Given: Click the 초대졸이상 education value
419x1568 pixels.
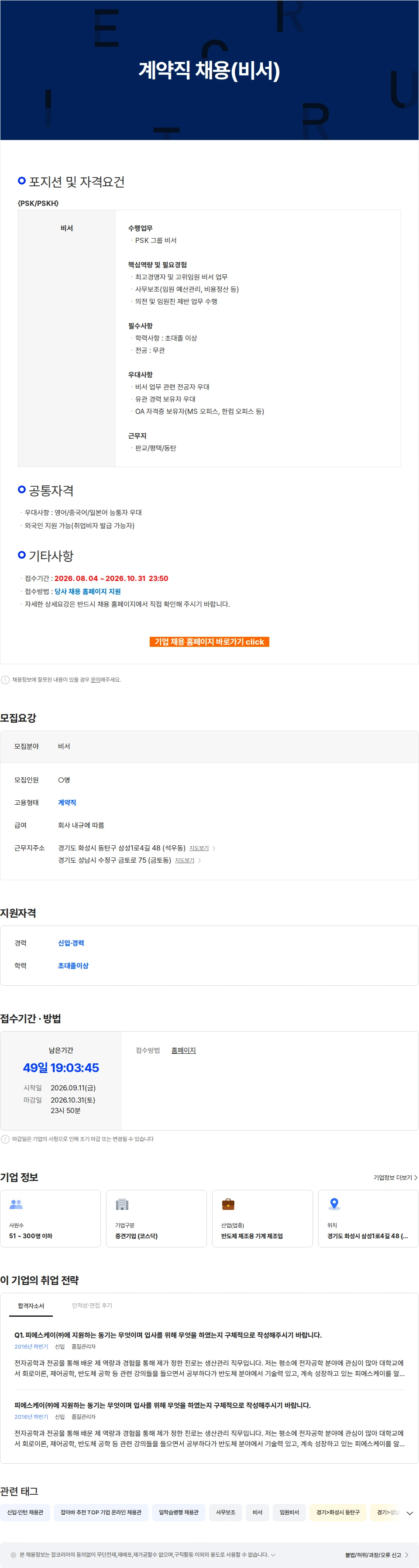Looking at the screenshot, I should [73, 965].
